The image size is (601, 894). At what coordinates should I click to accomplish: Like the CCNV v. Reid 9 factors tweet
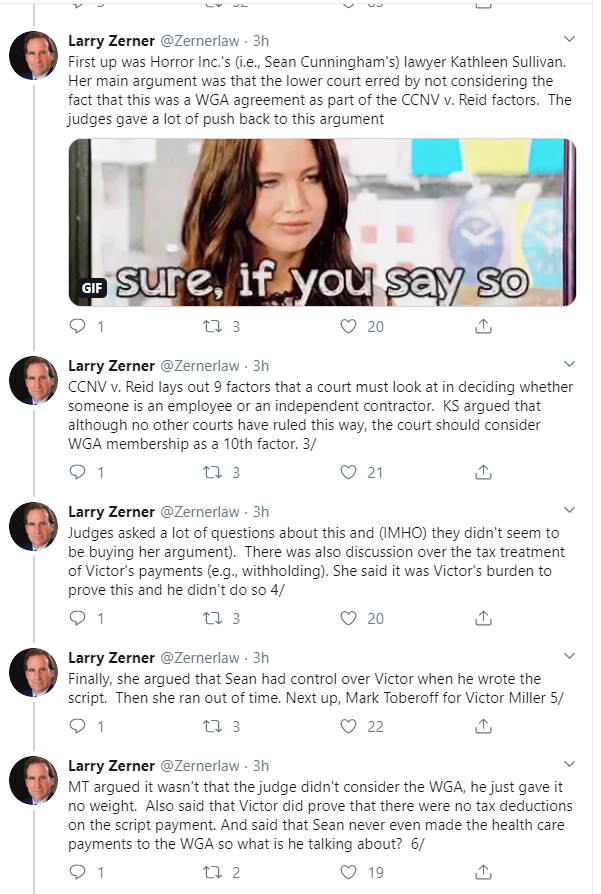349,472
